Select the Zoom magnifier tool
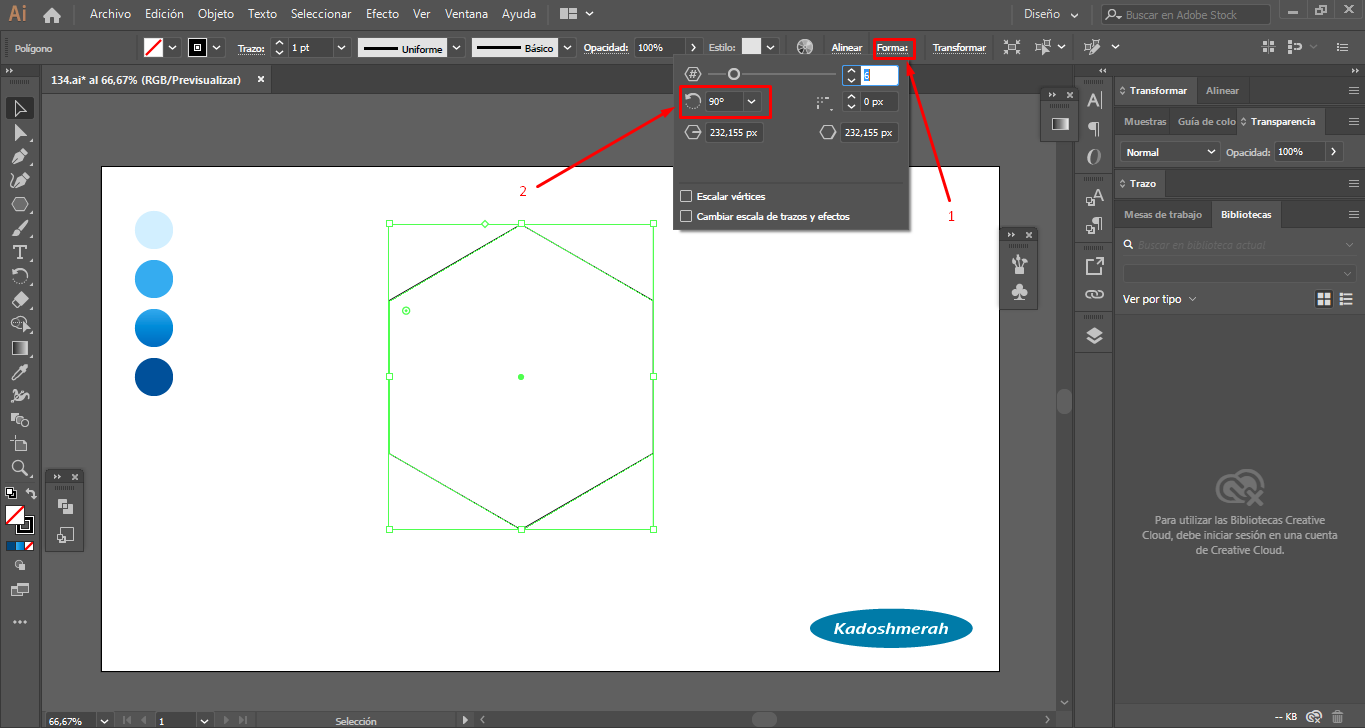The image size is (1365, 728). pyautogui.click(x=19, y=468)
